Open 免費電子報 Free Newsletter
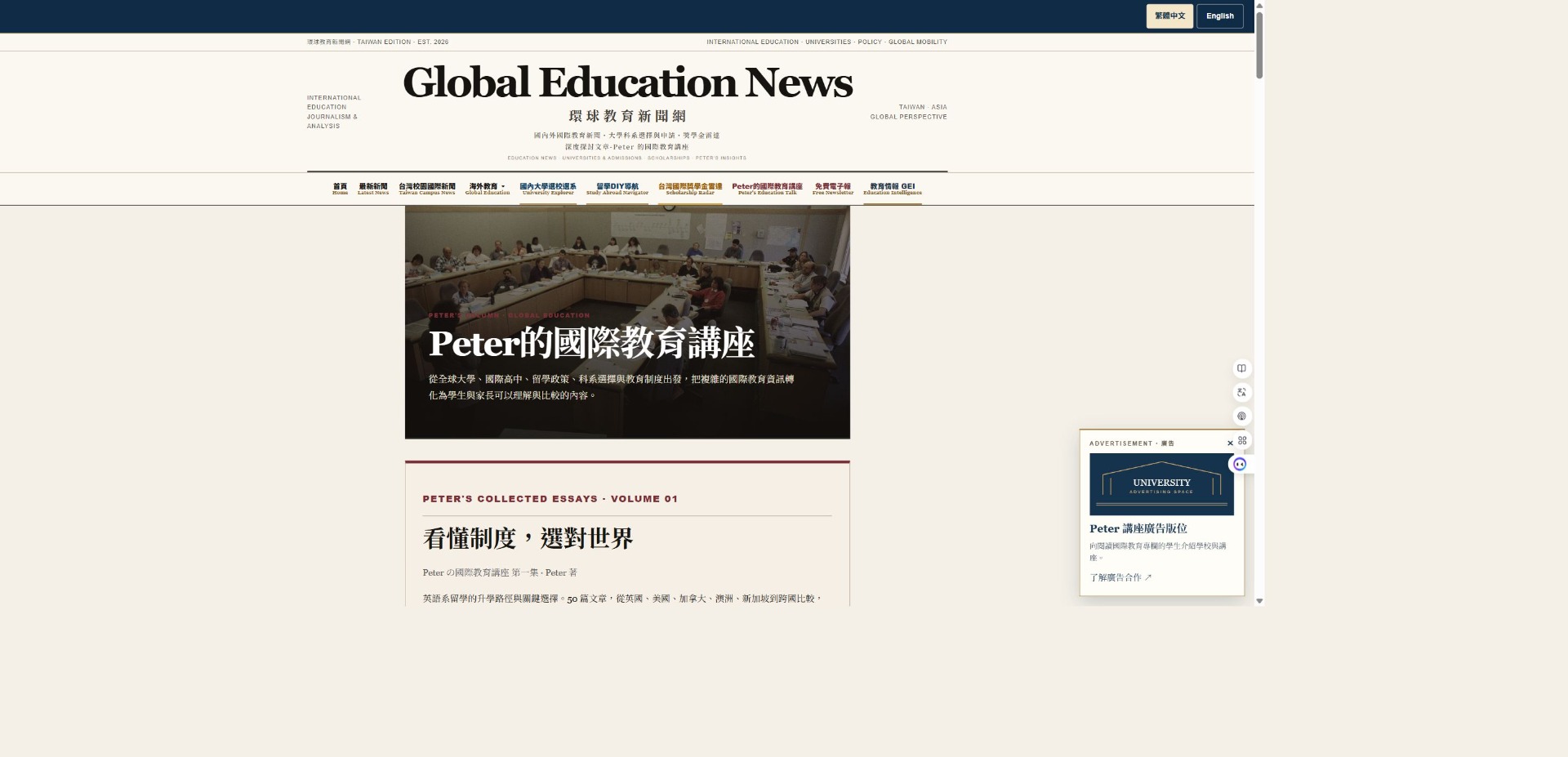This screenshot has height=757, width=1568. tap(833, 189)
